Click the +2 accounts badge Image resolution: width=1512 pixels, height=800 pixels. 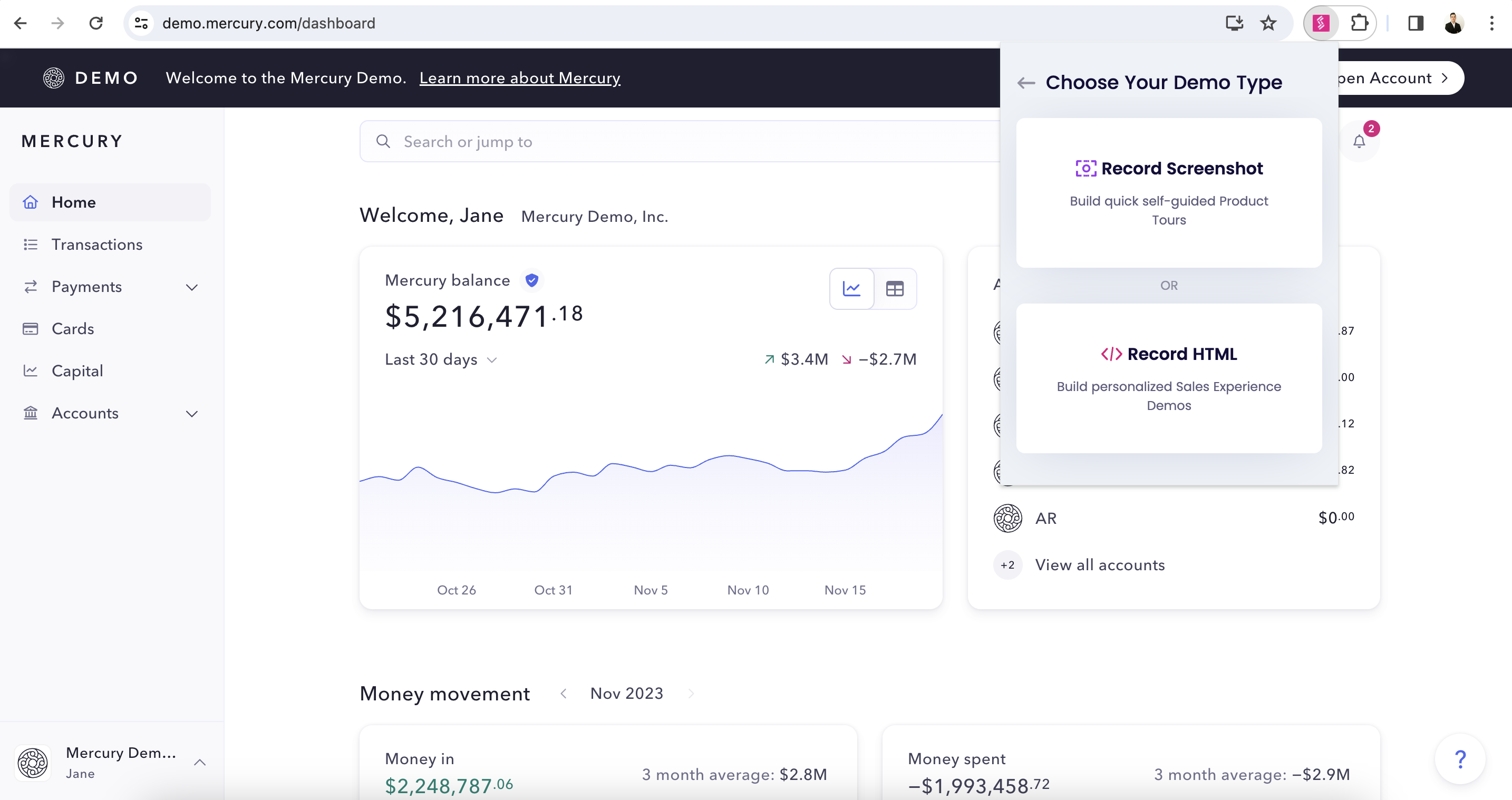pyautogui.click(x=1008, y=565)
